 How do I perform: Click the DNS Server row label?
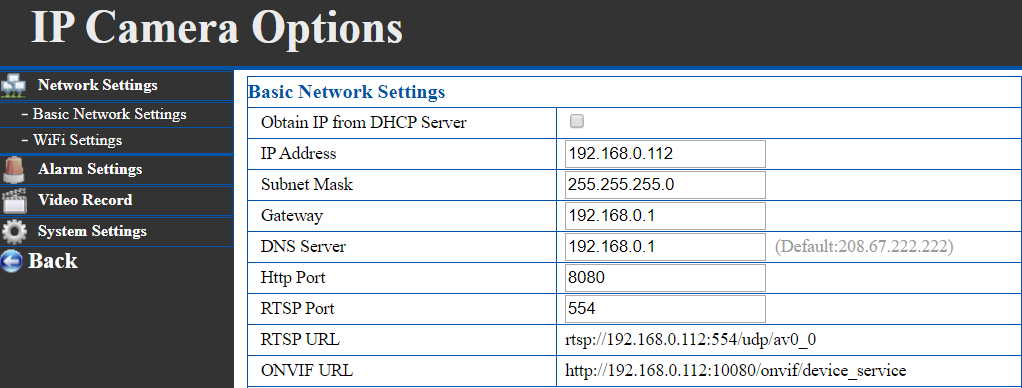click(303, 246)
